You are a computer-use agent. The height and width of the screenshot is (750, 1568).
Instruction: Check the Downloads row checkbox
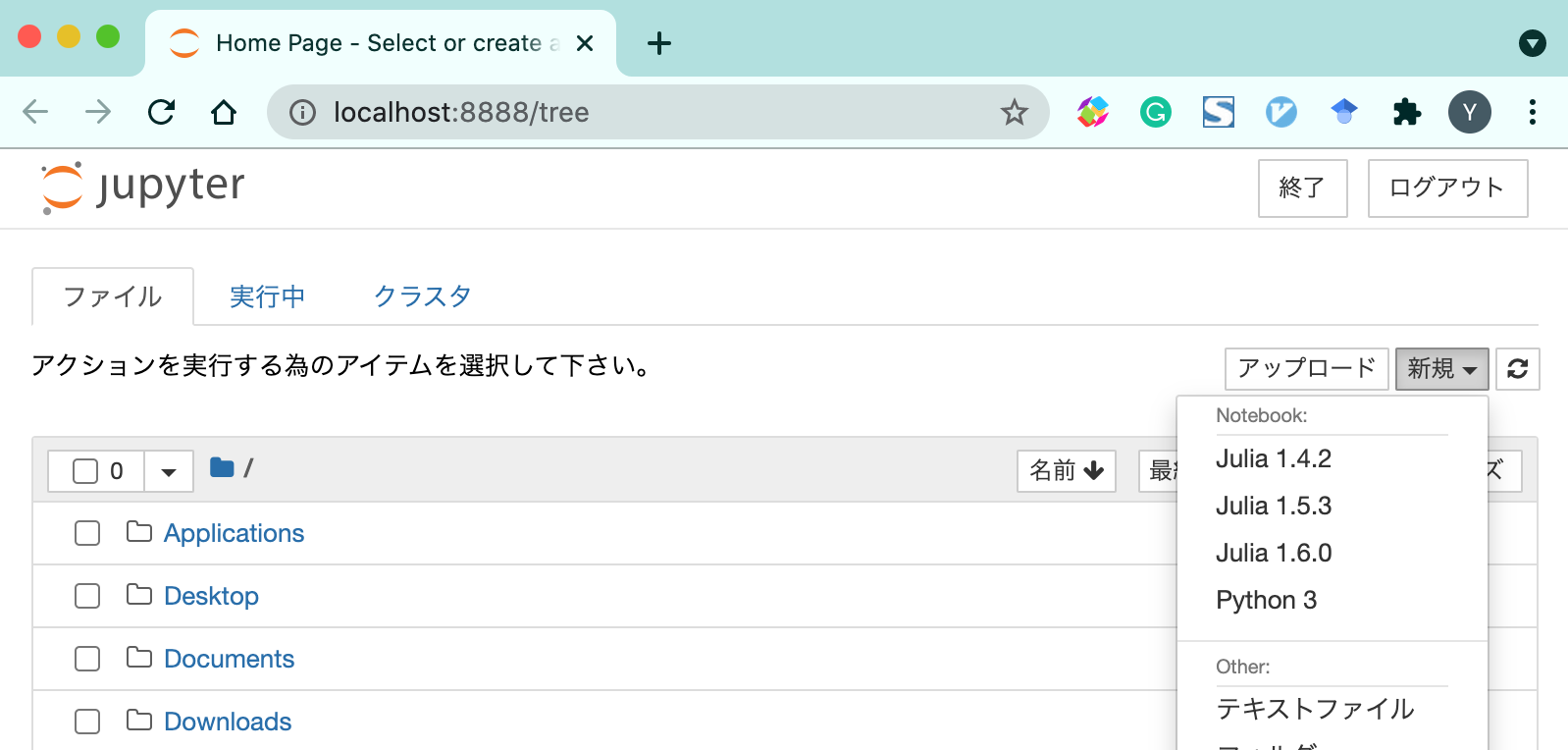coord(87,722)
